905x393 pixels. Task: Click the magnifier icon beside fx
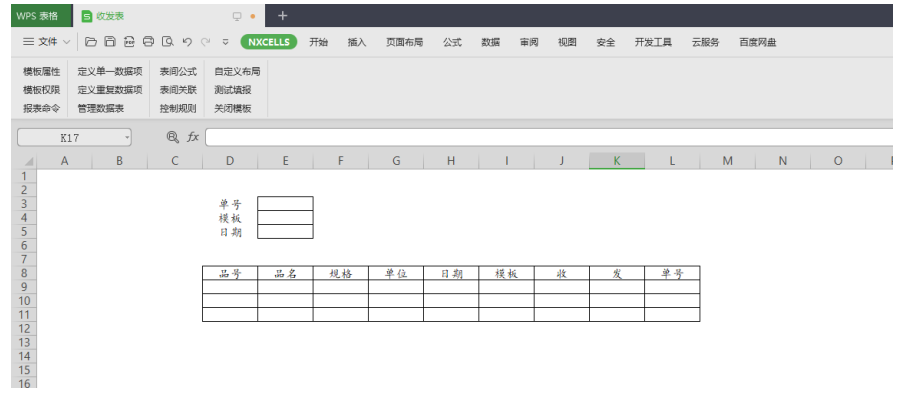pos(173,137)
